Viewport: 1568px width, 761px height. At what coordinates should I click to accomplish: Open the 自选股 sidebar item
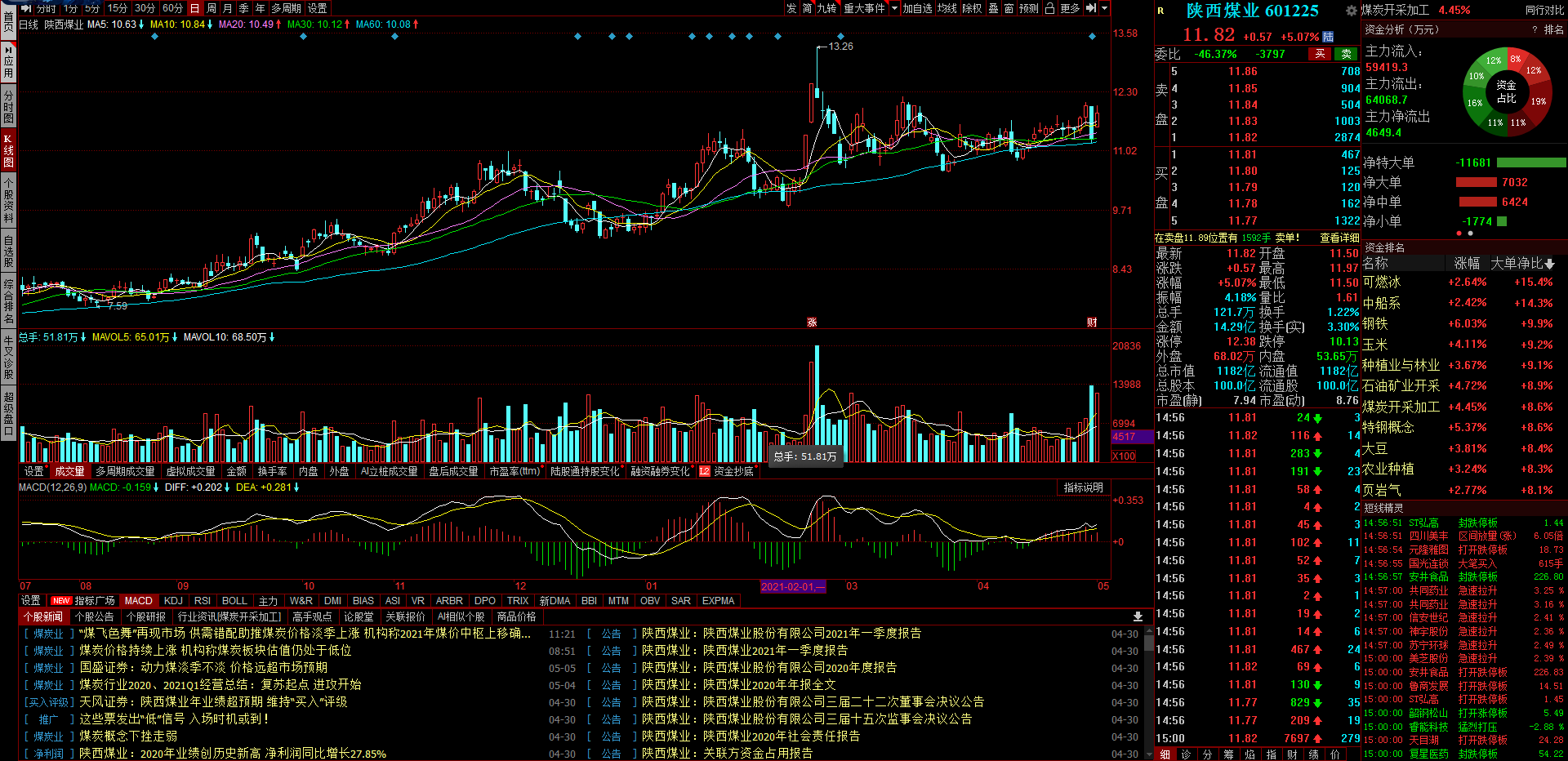point(8,251)
